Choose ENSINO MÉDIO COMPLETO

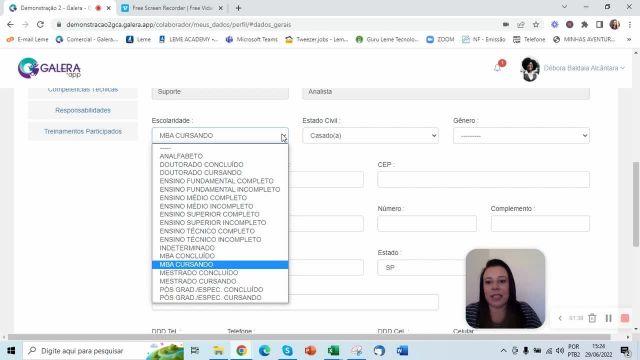coord(220,198)
